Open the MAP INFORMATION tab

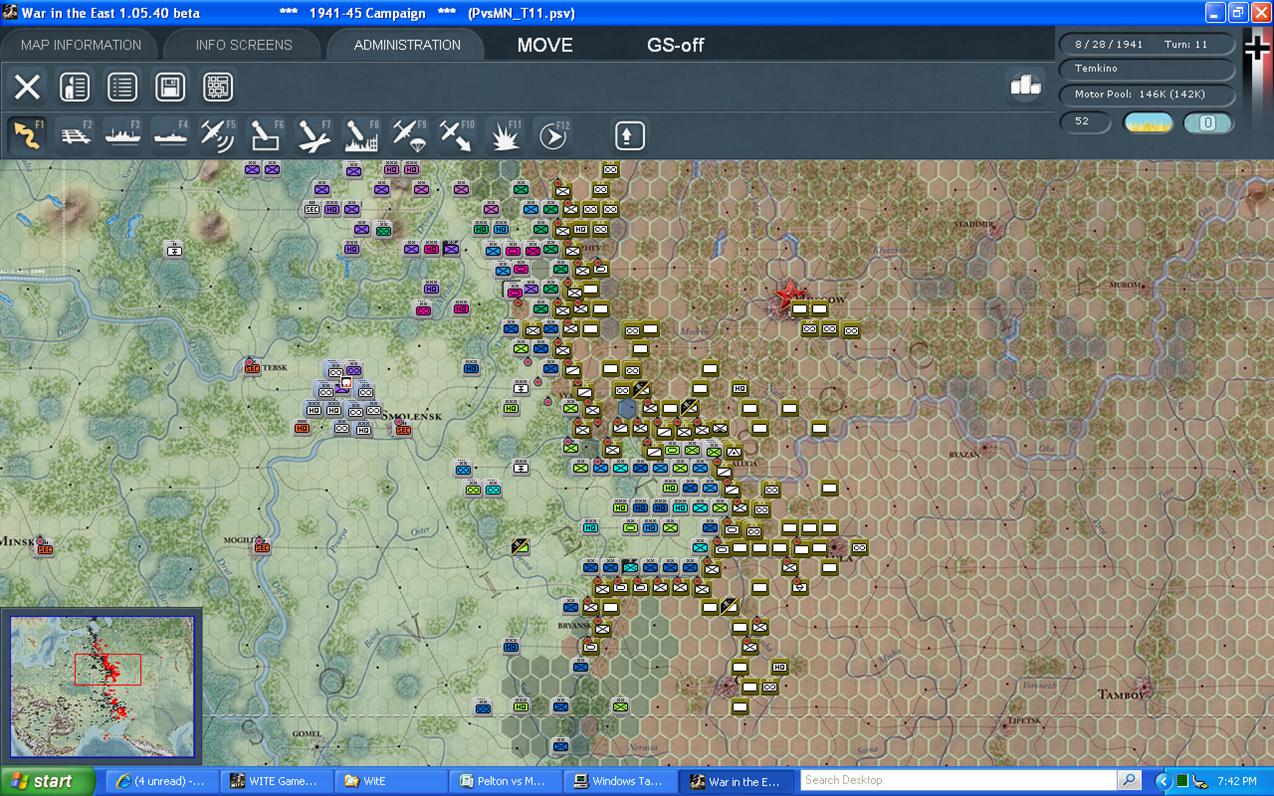tap(81, 45)
